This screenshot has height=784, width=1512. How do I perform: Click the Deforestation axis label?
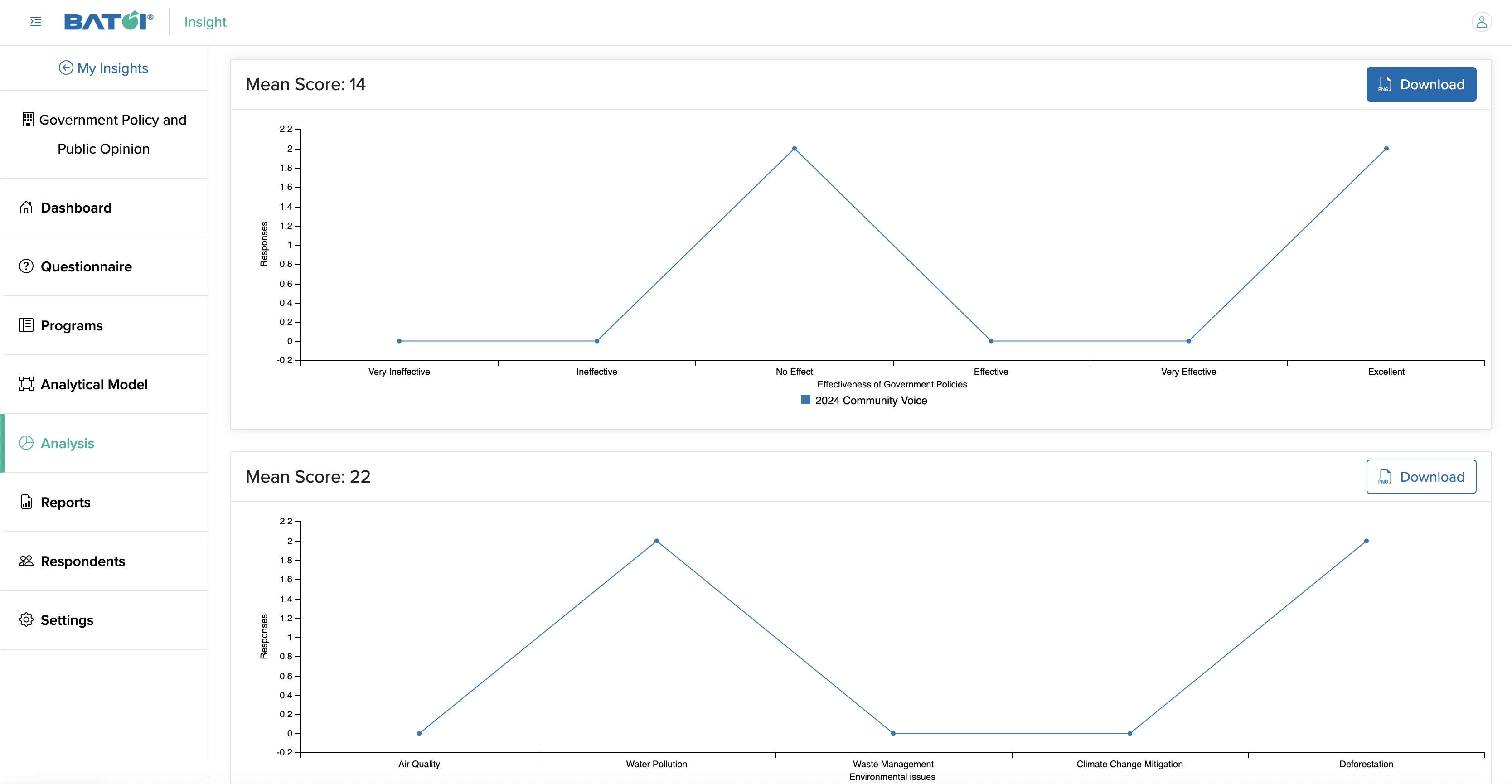pyautogui.click(x=1366, y=764)
